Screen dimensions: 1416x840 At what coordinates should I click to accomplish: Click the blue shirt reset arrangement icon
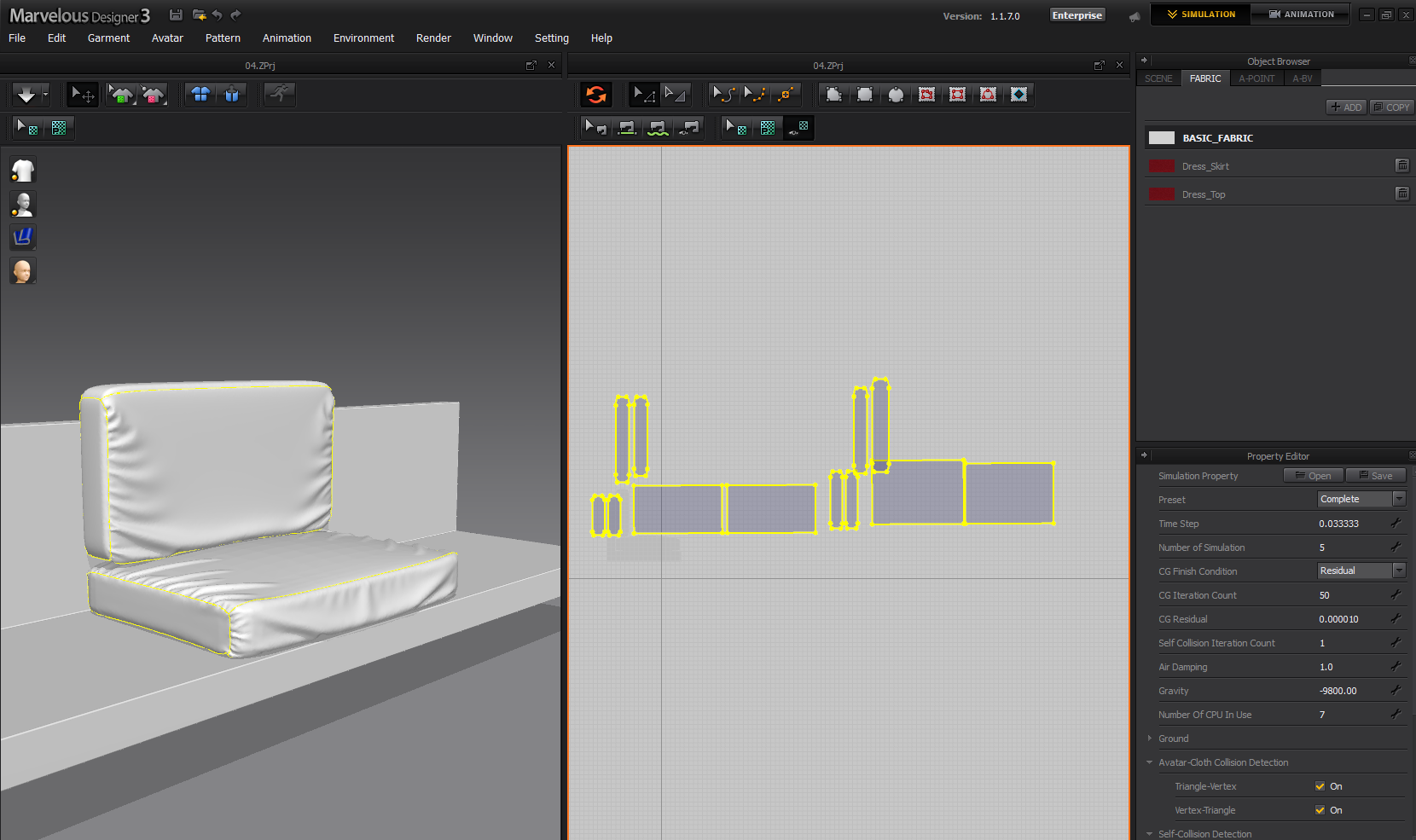(x=200, y=95)
